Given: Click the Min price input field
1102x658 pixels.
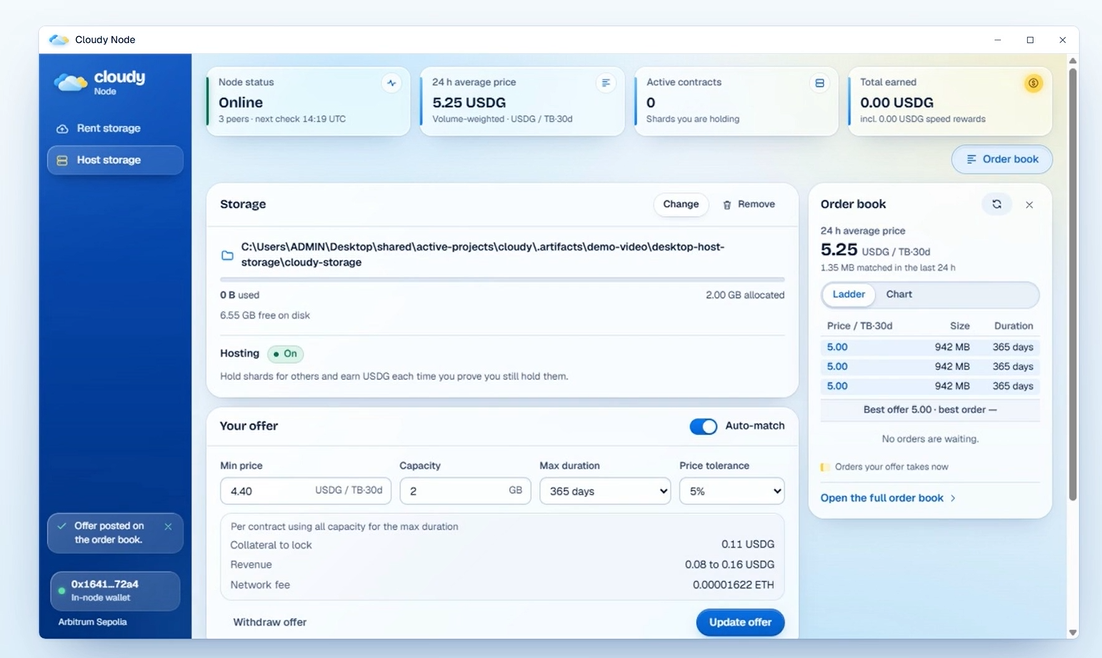Looking at the screenshot, I should (306, 491).
